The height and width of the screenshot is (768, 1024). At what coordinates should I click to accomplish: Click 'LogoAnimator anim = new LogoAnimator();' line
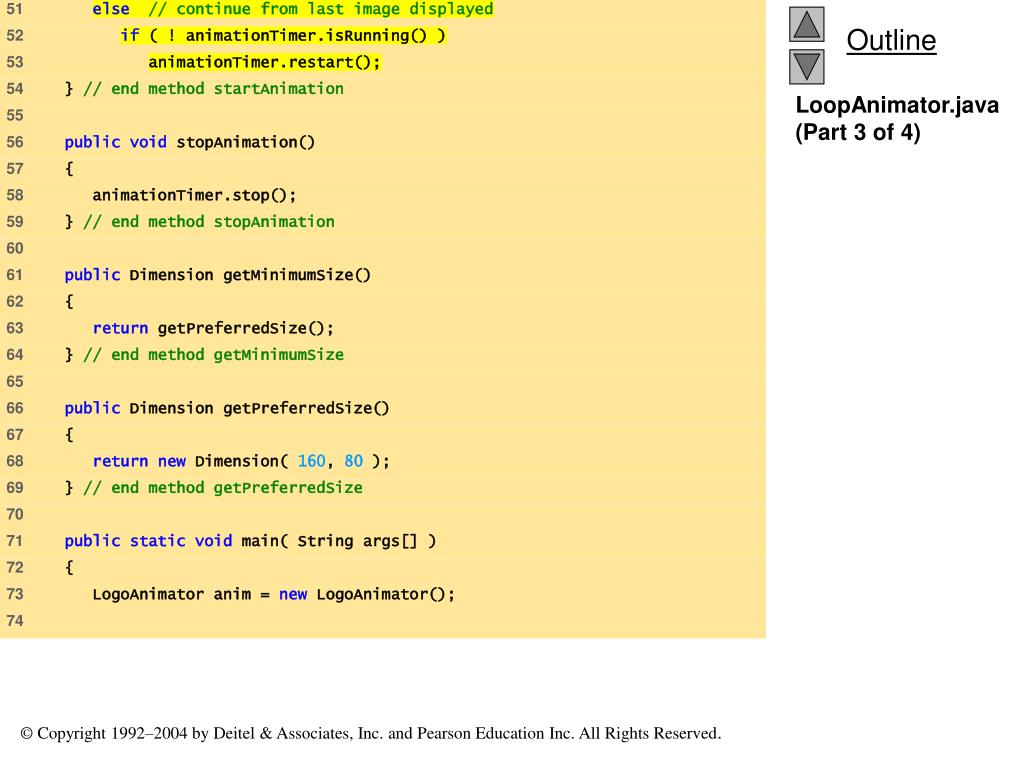point(274,594)
